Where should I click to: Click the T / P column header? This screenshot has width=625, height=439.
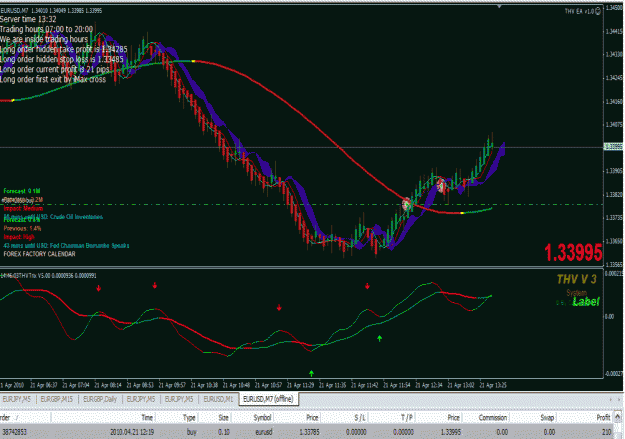coord(407,417)
